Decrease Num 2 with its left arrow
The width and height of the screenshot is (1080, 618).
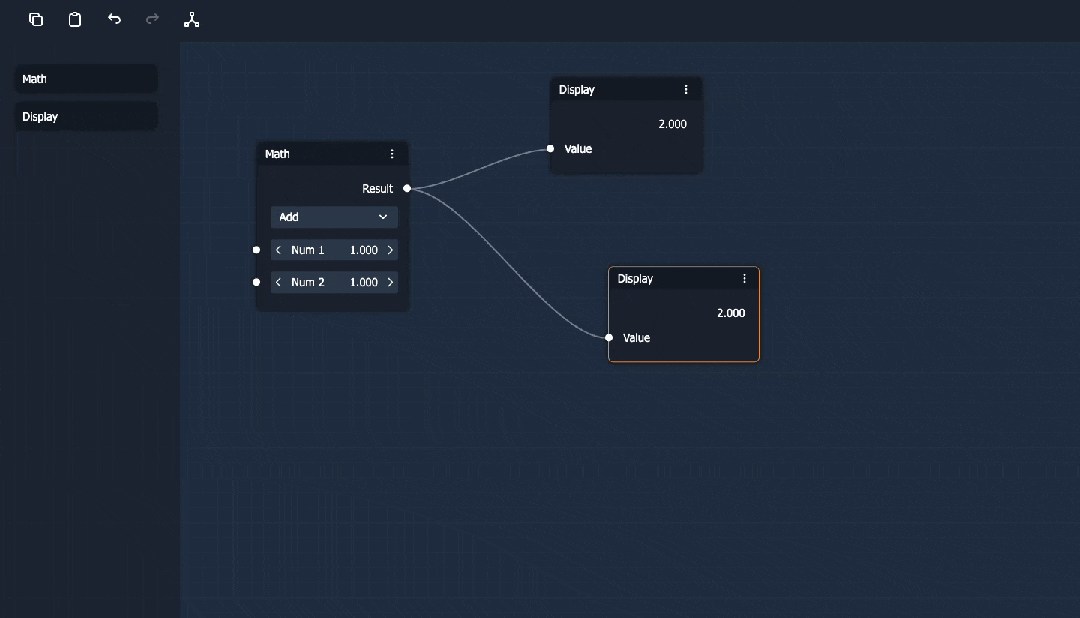coord(278,282)
